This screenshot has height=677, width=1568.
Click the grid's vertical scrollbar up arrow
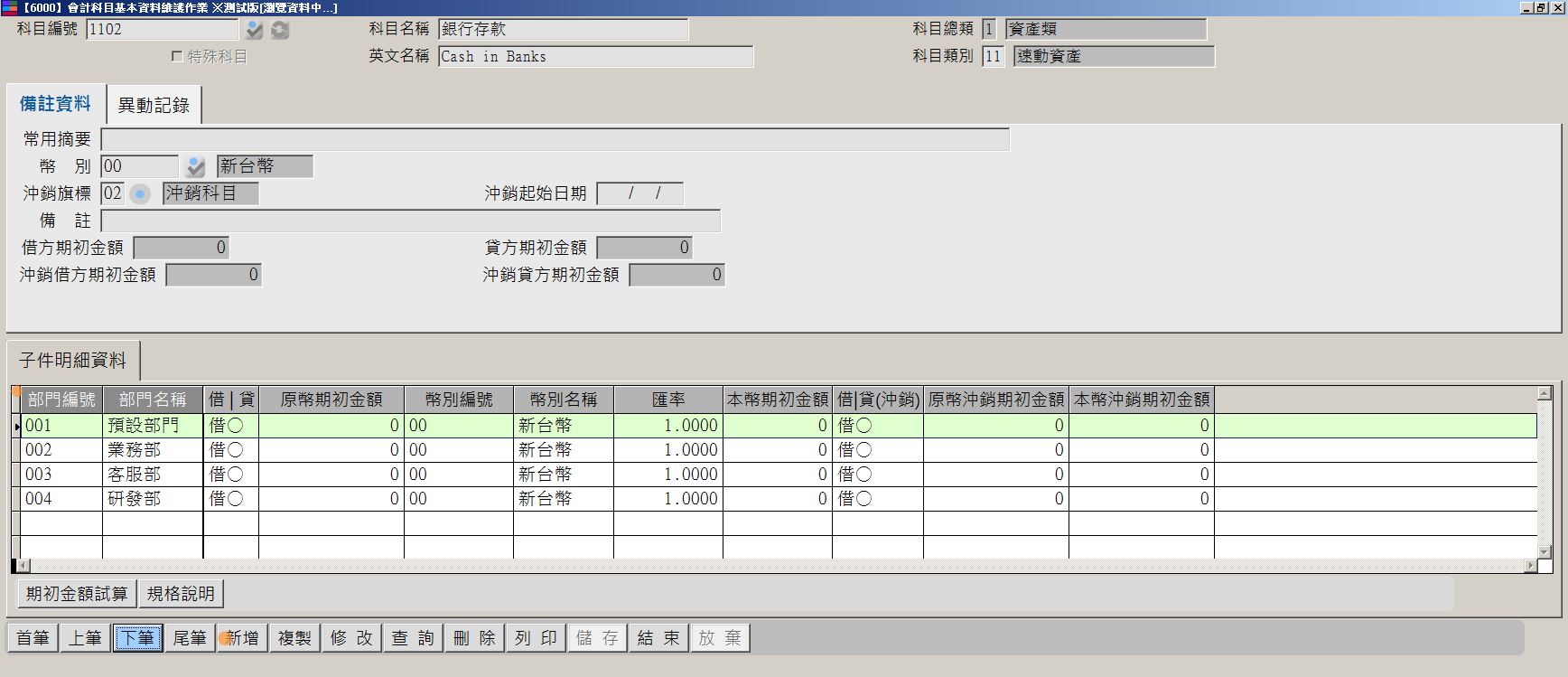[x=1545, y=394]
